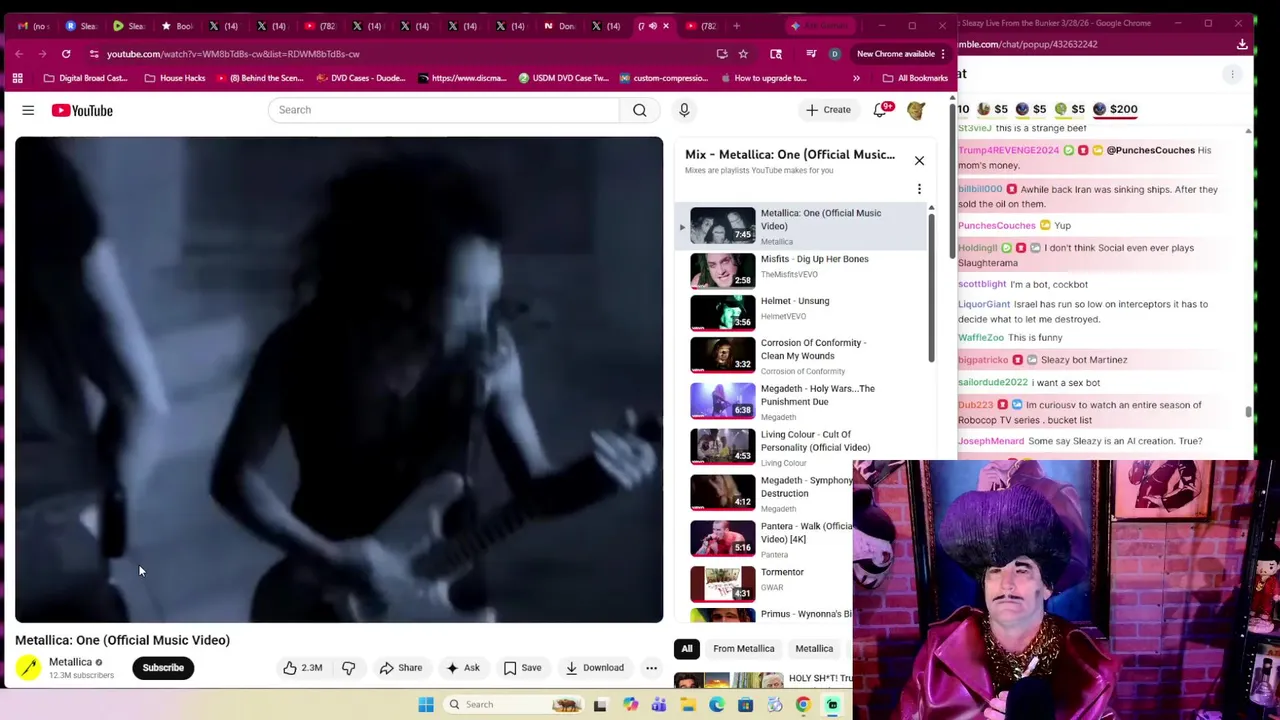Open YouTube notifications bell

pos(880,110)
